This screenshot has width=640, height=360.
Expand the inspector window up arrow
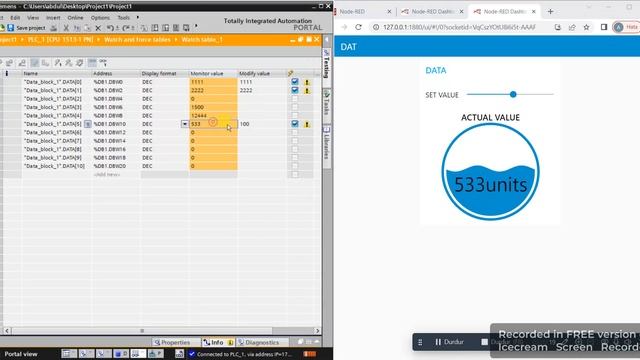click(316, 342)
